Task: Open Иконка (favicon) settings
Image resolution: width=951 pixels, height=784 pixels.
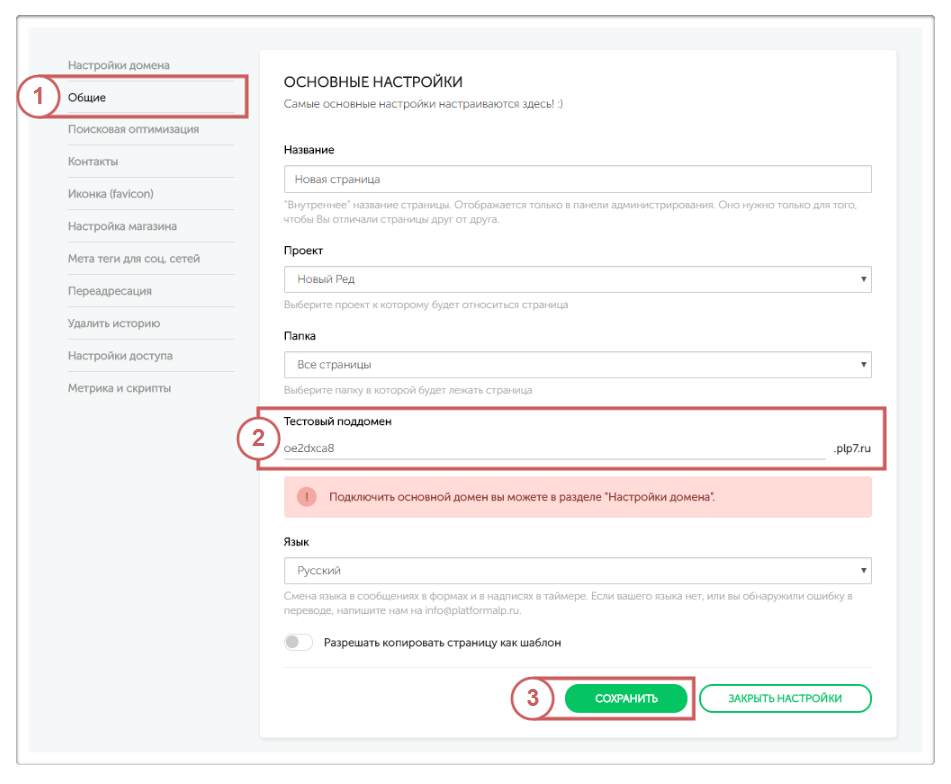Action: [111, 194]
